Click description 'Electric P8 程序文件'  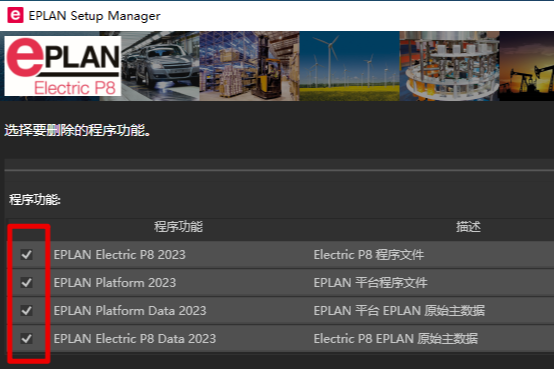tap(369, 254)
